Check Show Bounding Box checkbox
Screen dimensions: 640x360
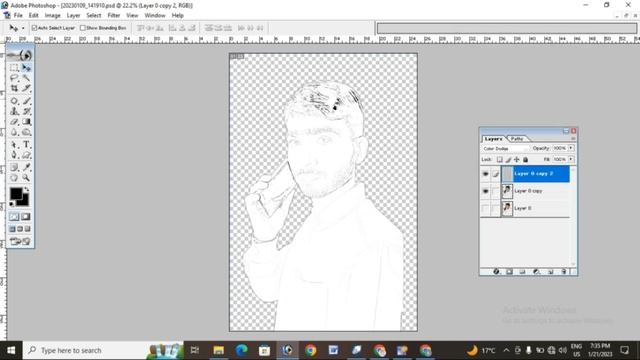coord(83,28)
